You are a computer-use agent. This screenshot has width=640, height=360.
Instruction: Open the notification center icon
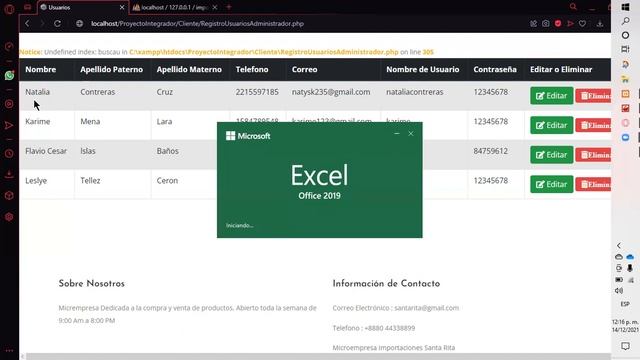coord(625,346)
